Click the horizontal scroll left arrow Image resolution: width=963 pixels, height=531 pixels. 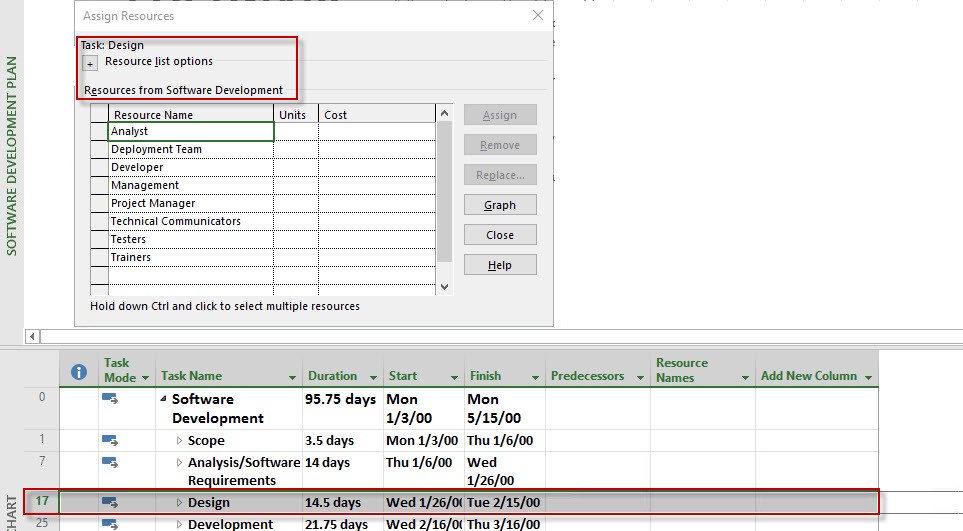33,336
